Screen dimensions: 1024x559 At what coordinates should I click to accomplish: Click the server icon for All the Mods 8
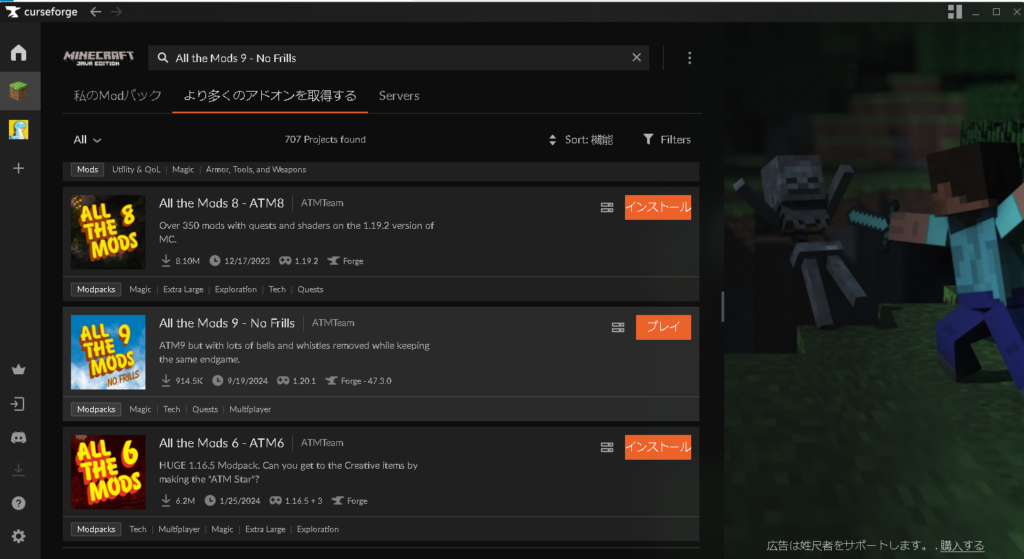(x=606, y=207)
